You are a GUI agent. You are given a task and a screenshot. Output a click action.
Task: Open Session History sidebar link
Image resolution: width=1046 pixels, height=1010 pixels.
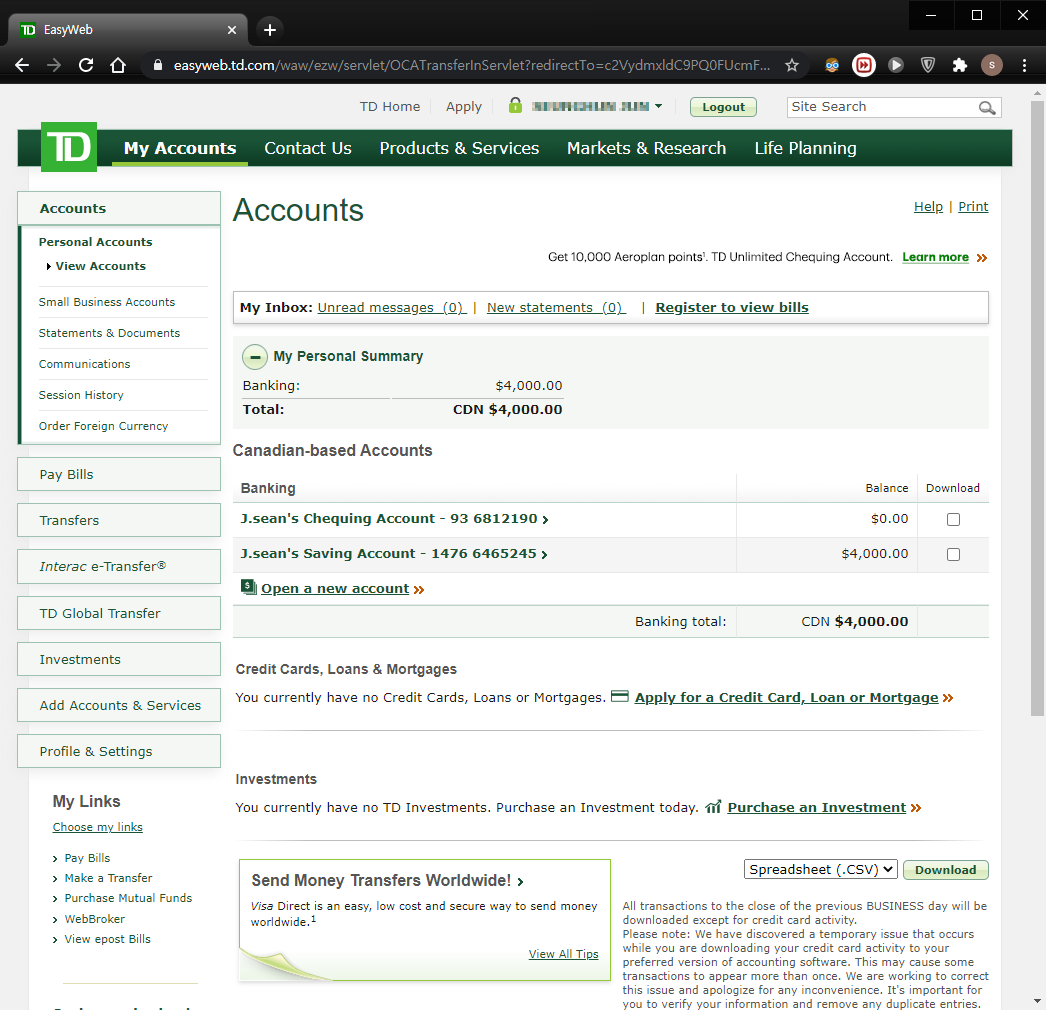81,395
